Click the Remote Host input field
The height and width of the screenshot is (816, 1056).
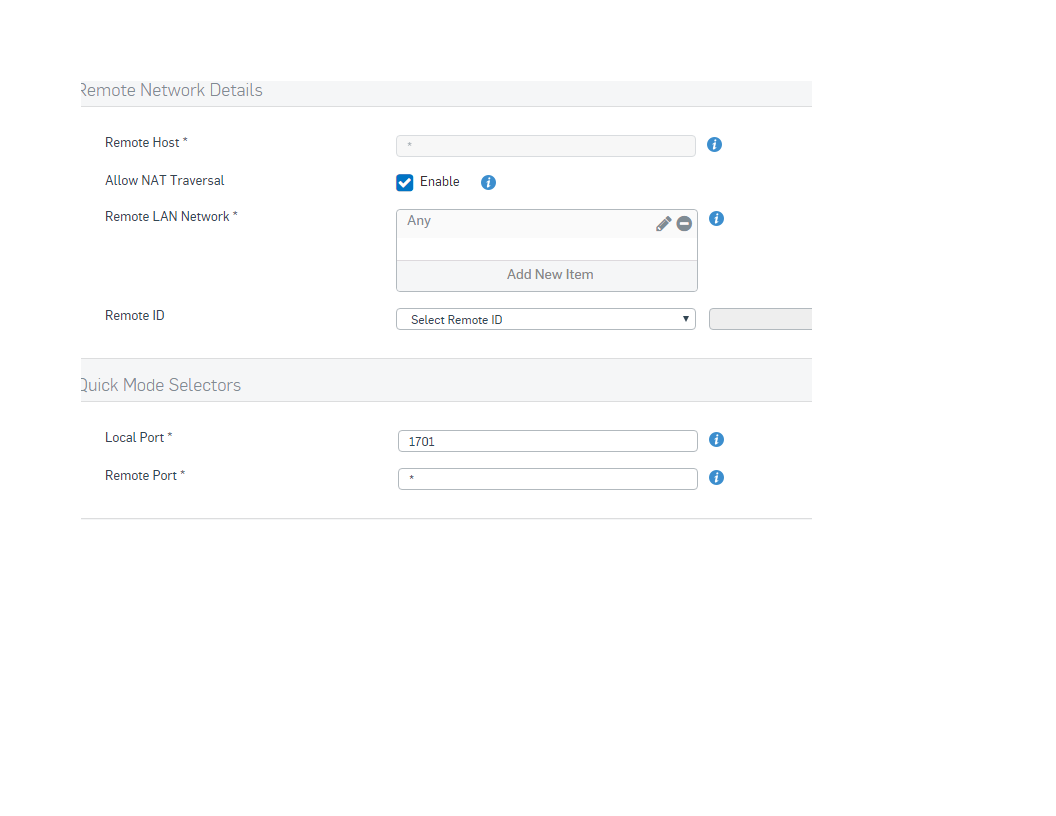point(546,145)
